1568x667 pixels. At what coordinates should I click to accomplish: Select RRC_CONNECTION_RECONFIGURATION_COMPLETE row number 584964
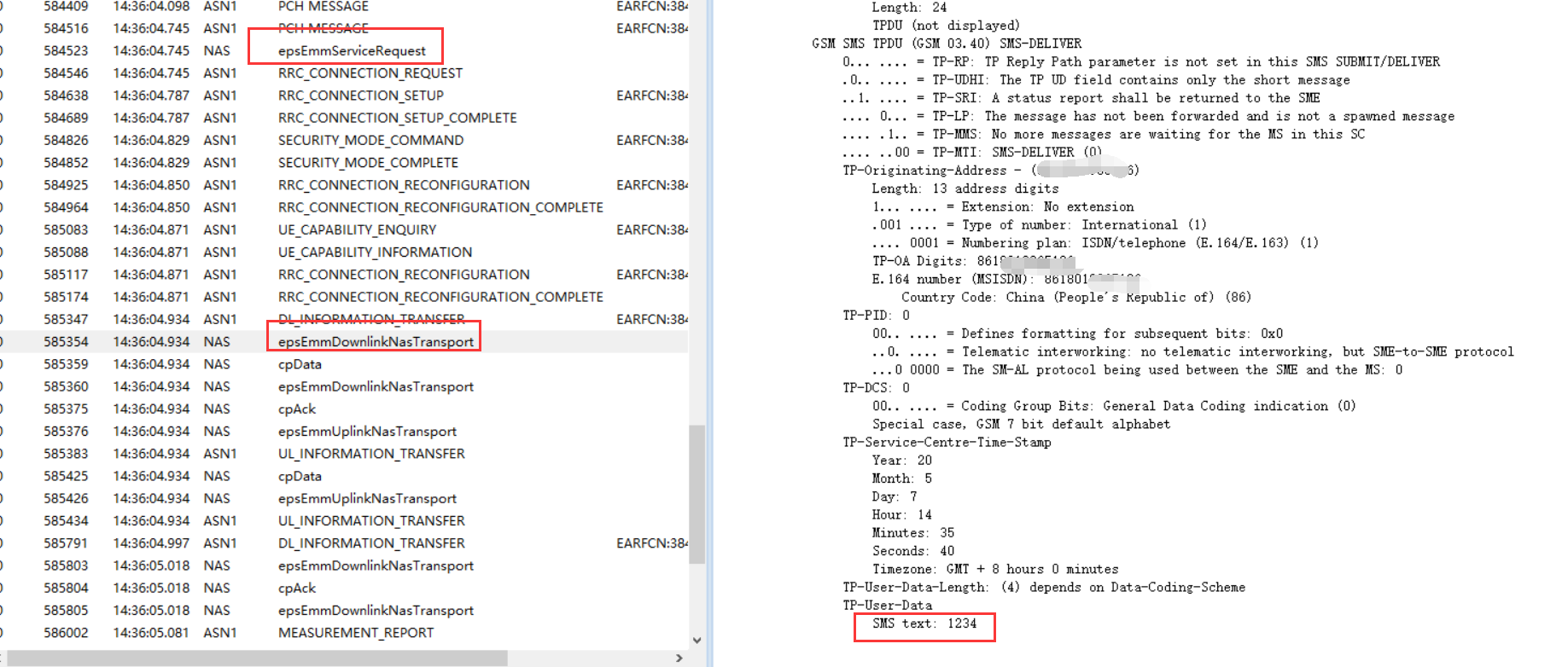click(x=344, y=207)
